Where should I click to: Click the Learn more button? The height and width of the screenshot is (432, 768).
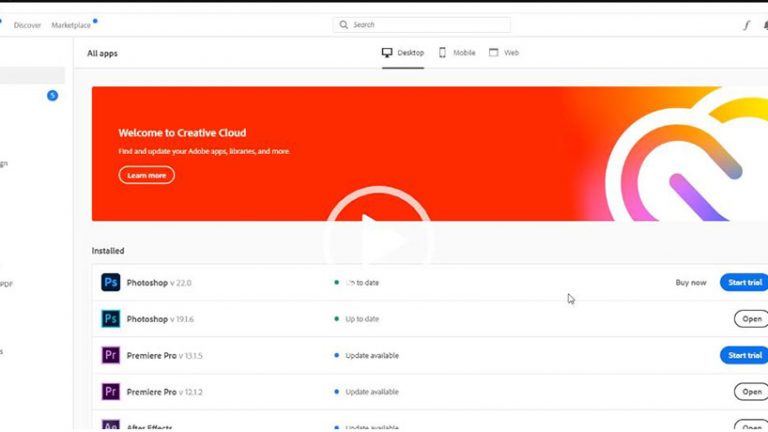(146, 175)
